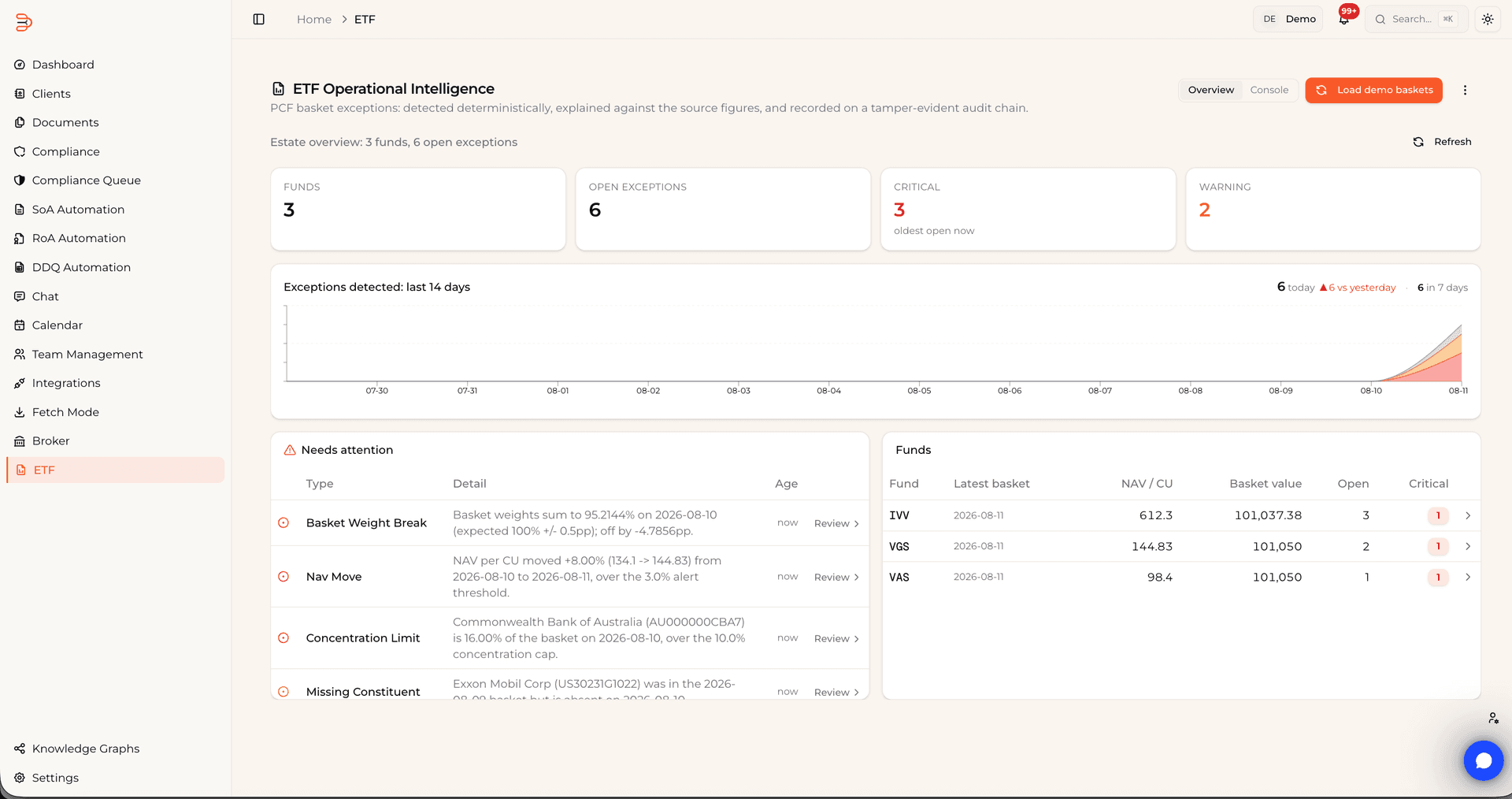Click the 08-10 marker on chart axis
Viewport: 1512px width, 799px height.
pyautogui.click(x=1370, y=391)
